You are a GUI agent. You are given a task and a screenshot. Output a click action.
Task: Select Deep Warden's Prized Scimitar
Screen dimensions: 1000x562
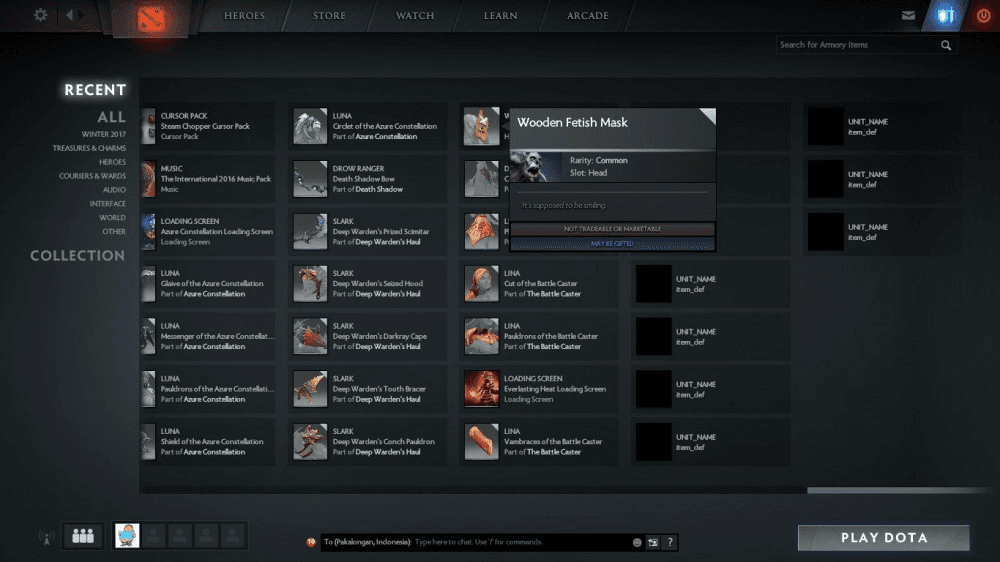pyautogui.click(x=368, y=232)
